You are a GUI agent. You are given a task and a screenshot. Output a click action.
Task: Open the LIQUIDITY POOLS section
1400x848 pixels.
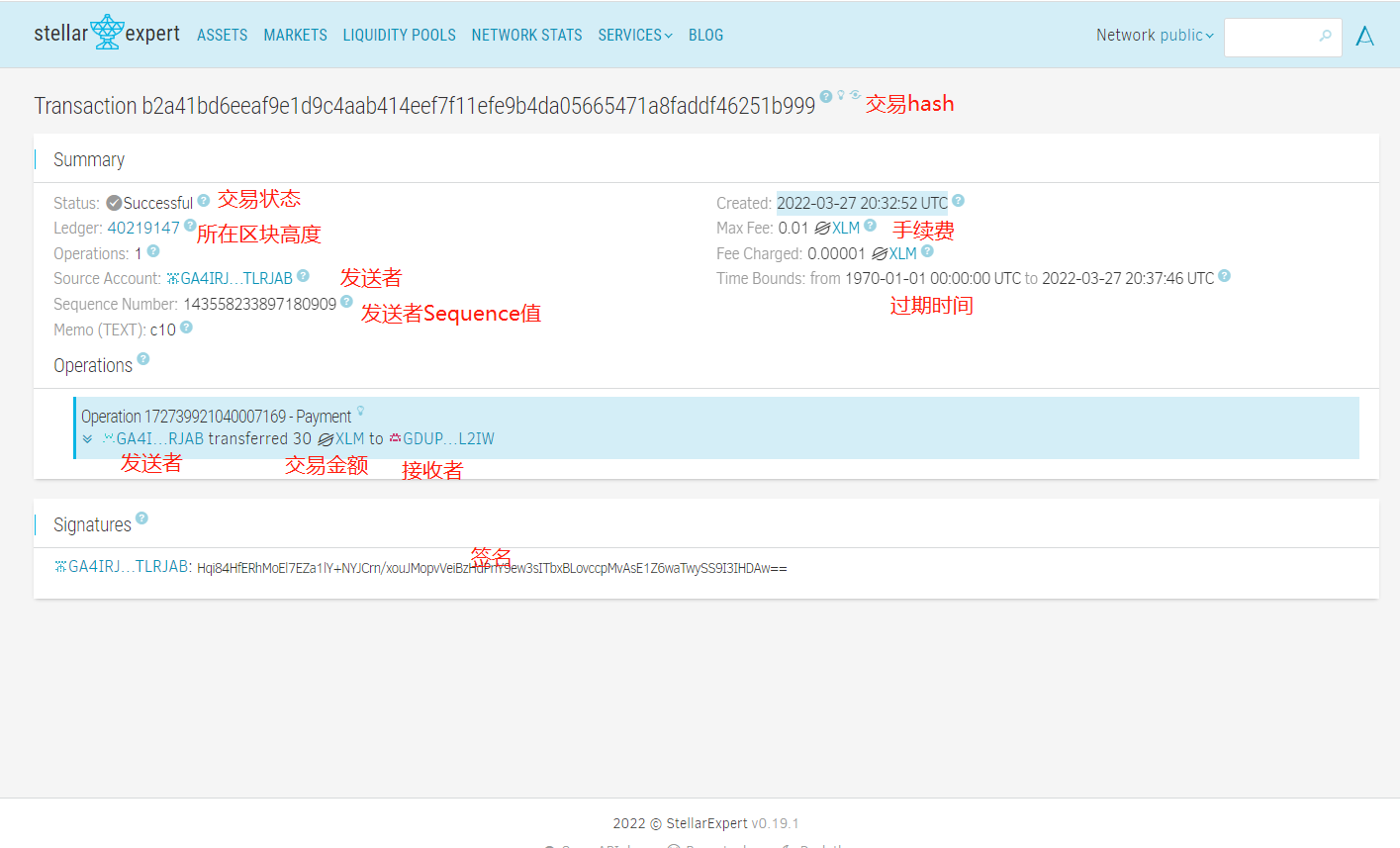(399, 36)
